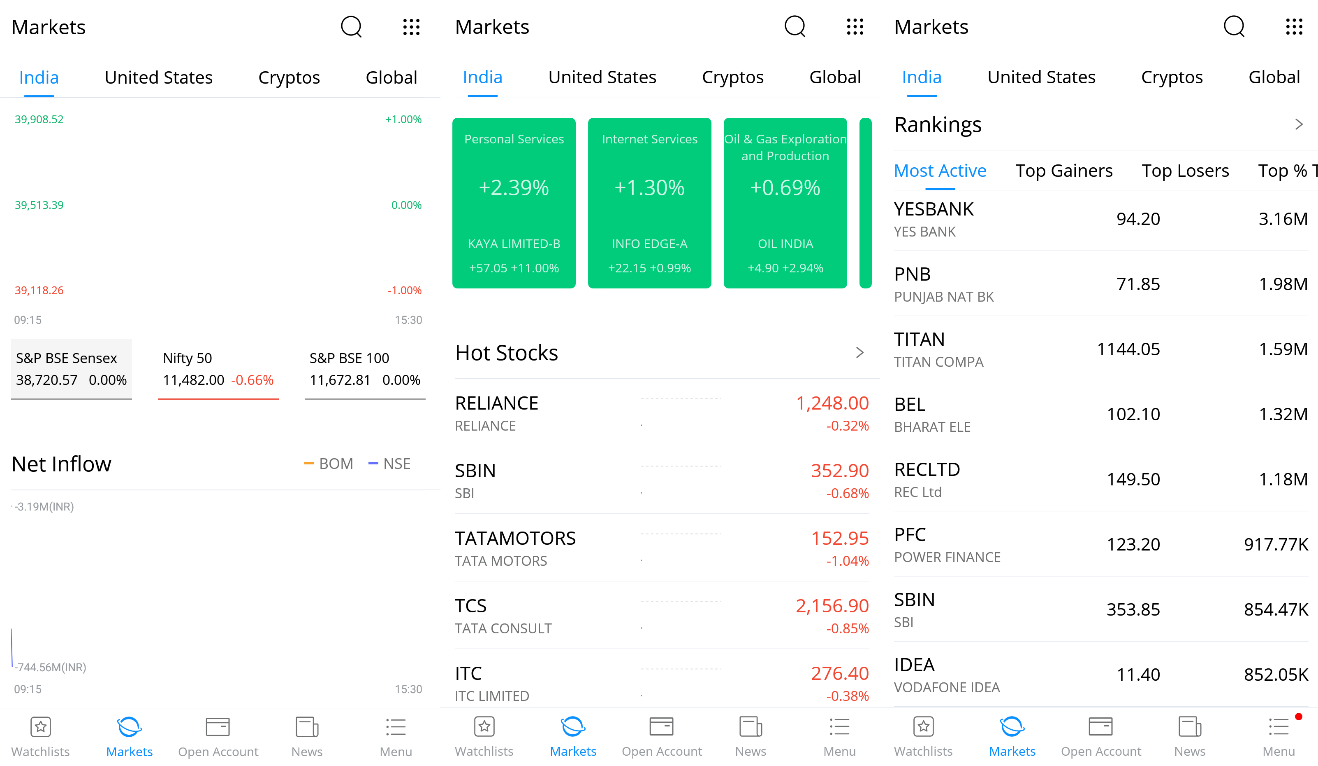Tap the Personal Services sector tile
Image resolution: width=1318 pixels, height=766 pixels.
(x=514, y=203)
